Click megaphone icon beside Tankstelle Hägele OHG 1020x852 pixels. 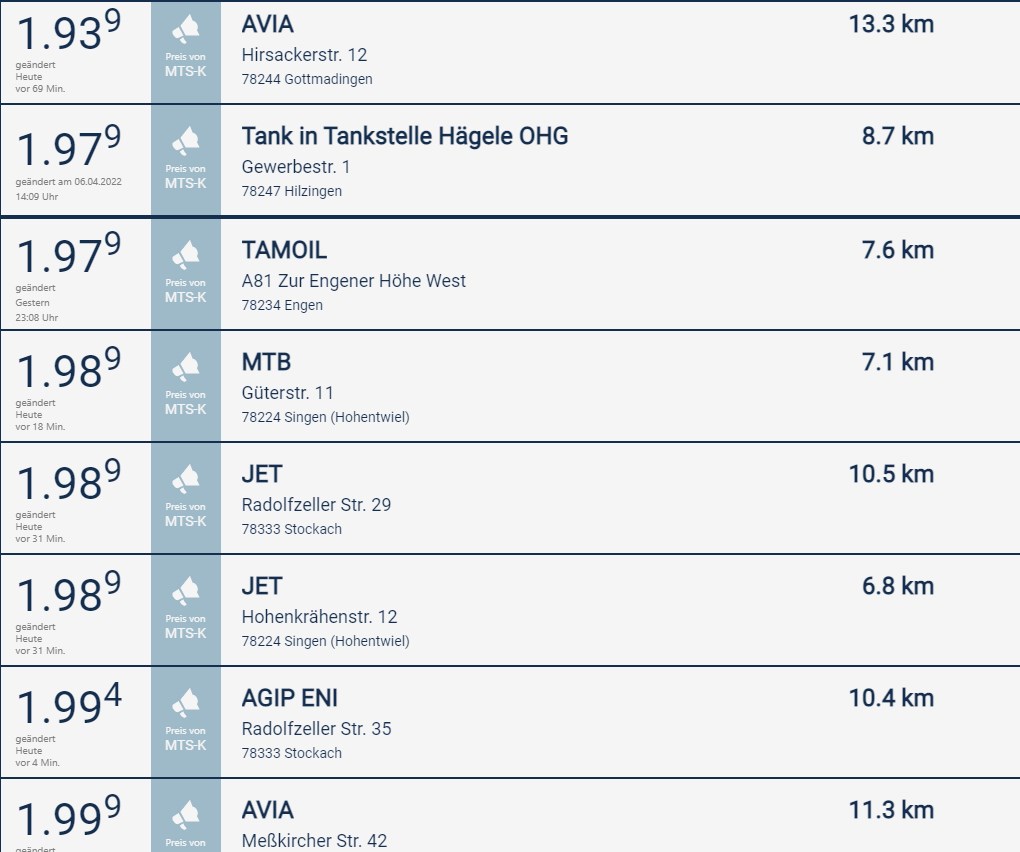(185, 142)
